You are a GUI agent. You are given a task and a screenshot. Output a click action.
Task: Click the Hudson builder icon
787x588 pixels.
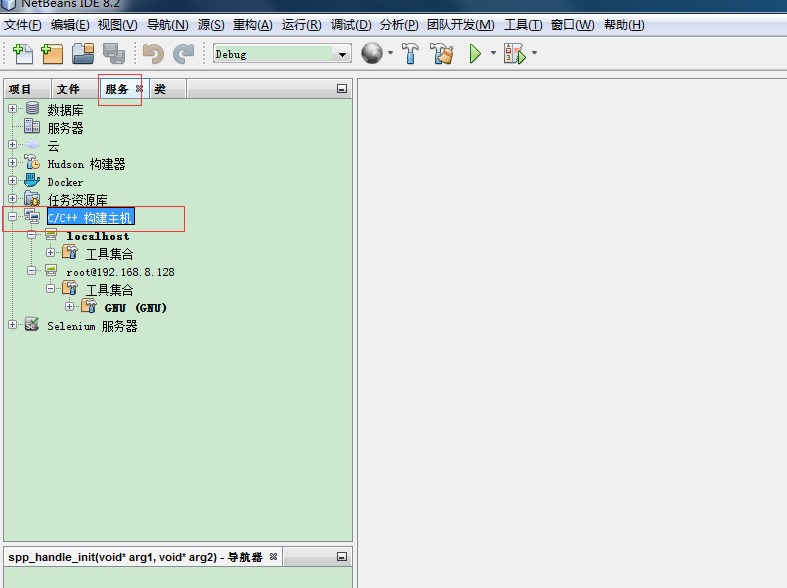tap(32, 162)
